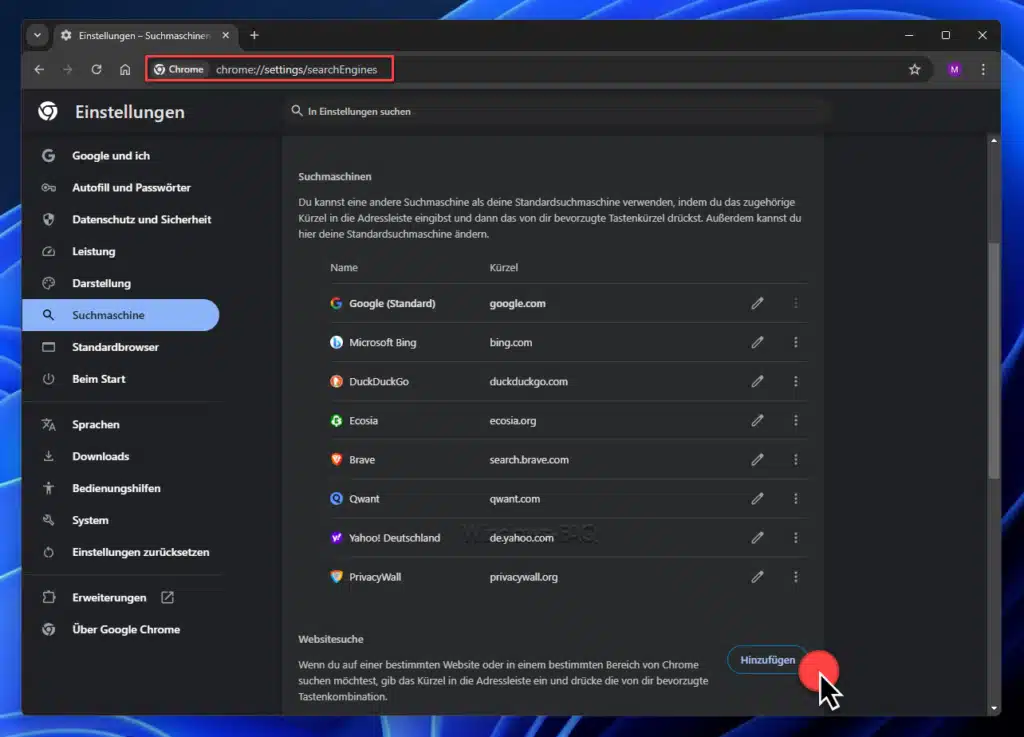
Task: Edit the PrivacyWall search engine entry
Action: (757, 577)
